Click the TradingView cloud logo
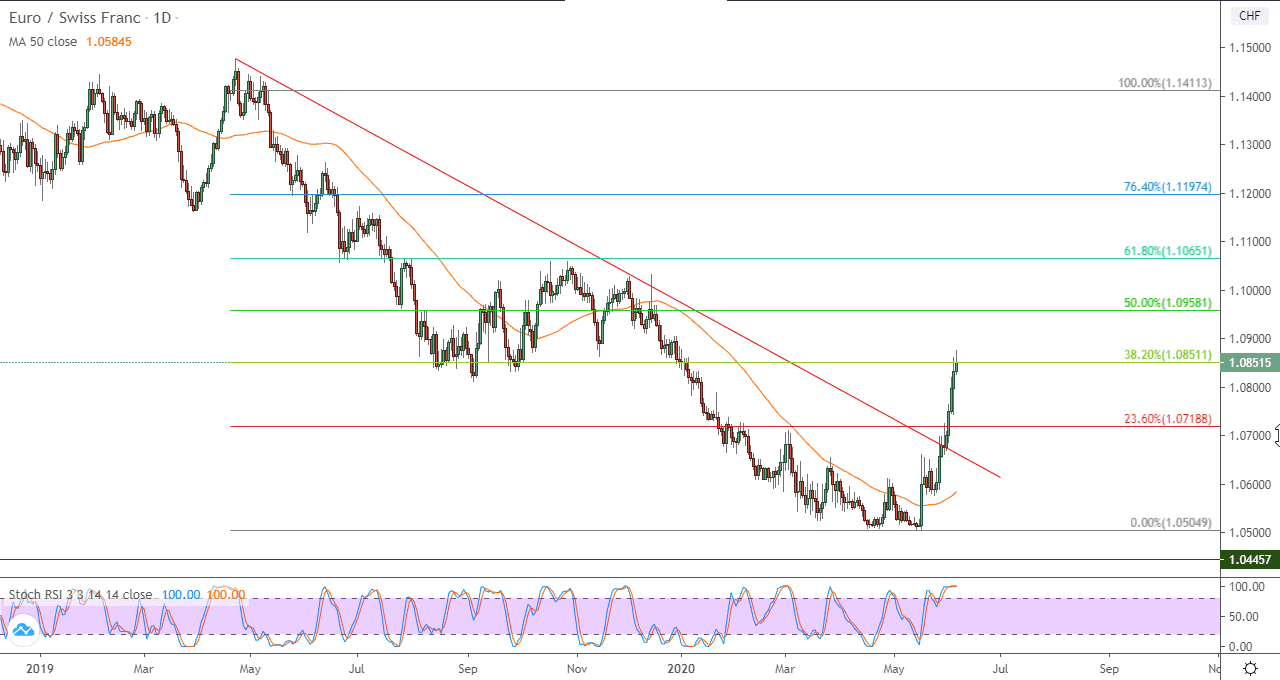Image resolution: width=1280 pixels, height=680 pixels. coord(22,628)
